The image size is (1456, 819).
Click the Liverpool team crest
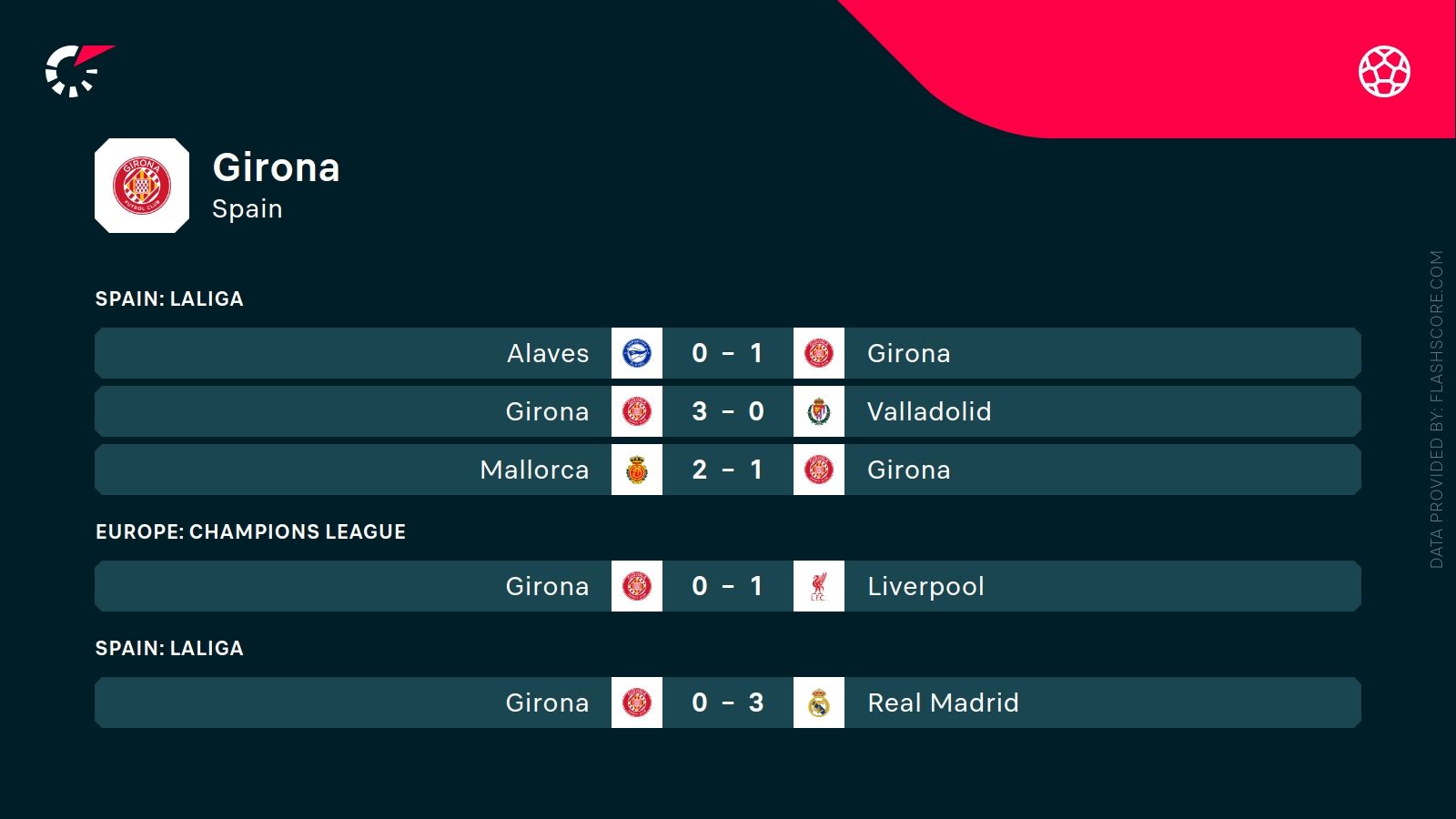click(819, 586)
